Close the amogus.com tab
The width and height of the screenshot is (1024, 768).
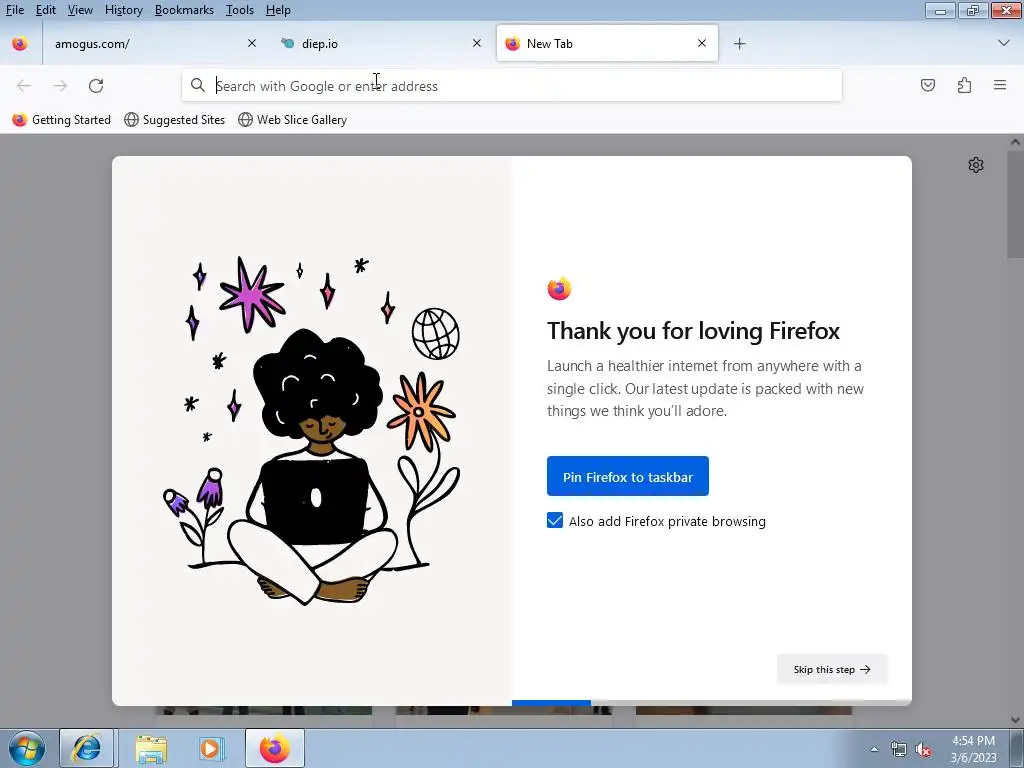point(251,43)
